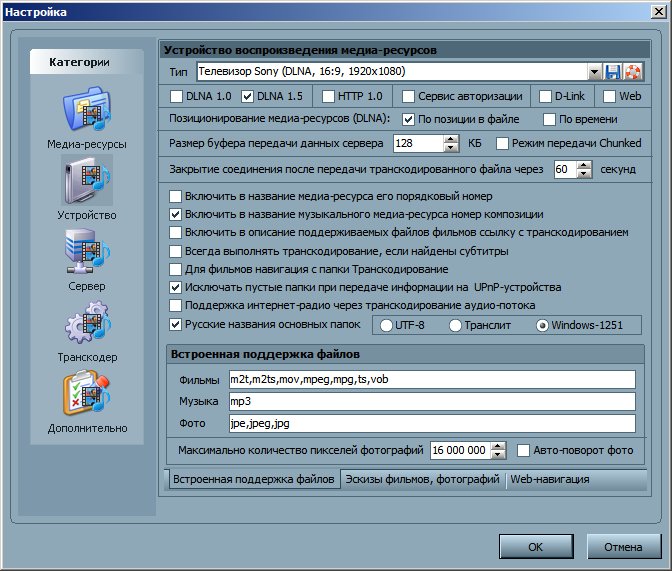Select the Windows-1251 radio button
Viewport: 672px width, 571px height.
pyautogui.click(x=542, y=325)
